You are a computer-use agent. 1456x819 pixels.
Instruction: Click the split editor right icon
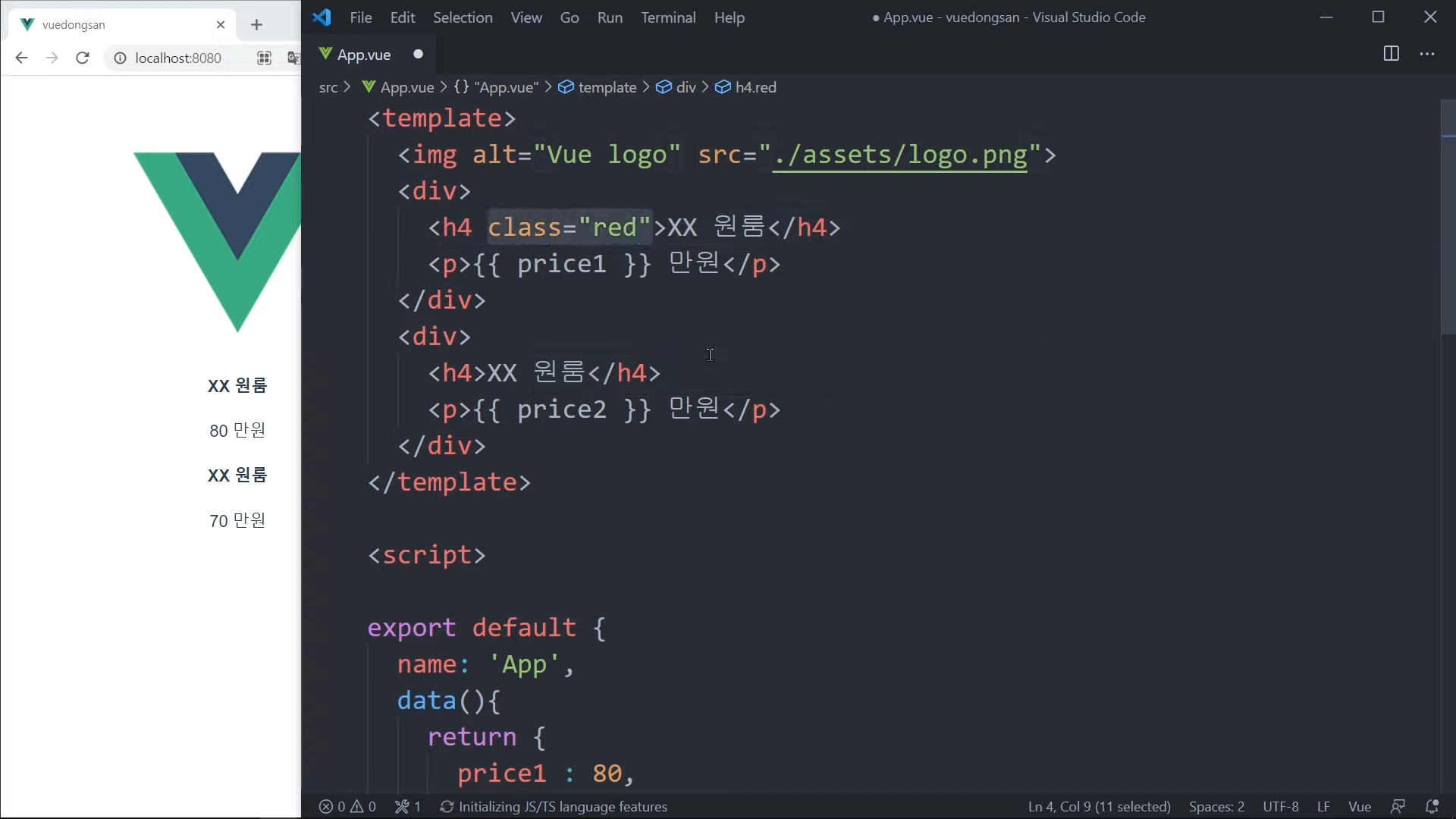pyautogui.click(x=1391, y=54)
